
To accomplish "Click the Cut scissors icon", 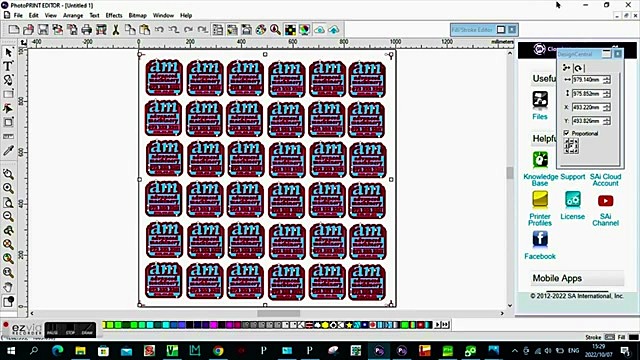I will [116, 30].
